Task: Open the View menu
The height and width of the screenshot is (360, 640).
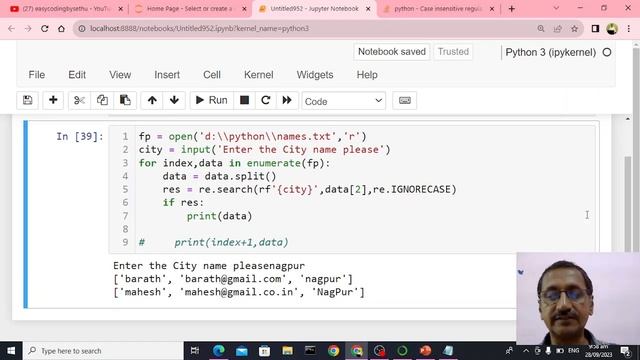Action: click(120, 75)
